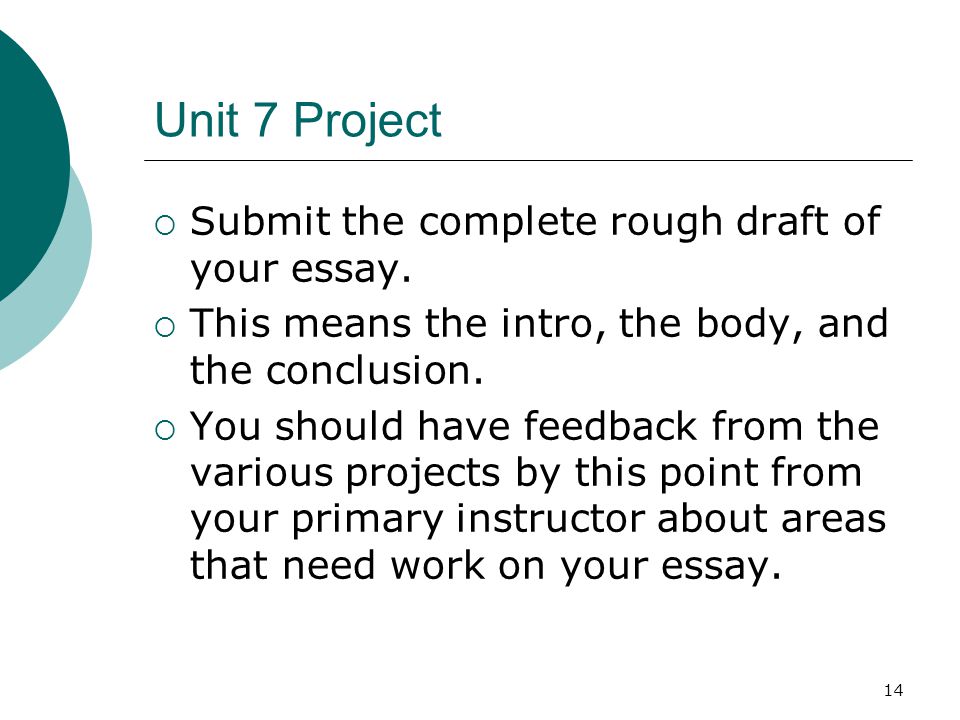The height and width of the screenshot is (720, 960).
Task: Click the text 'your essay.' in first bullet
Action: 300,269
